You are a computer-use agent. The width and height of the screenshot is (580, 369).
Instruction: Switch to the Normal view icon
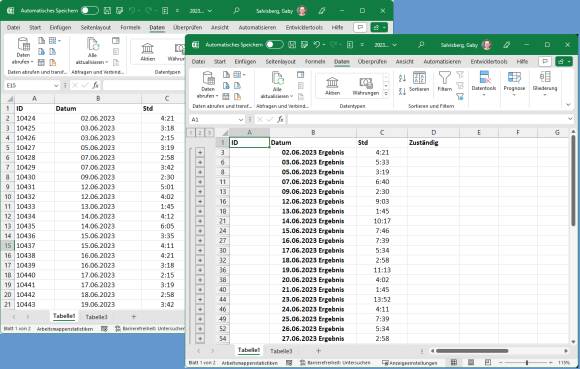point(454,363)
